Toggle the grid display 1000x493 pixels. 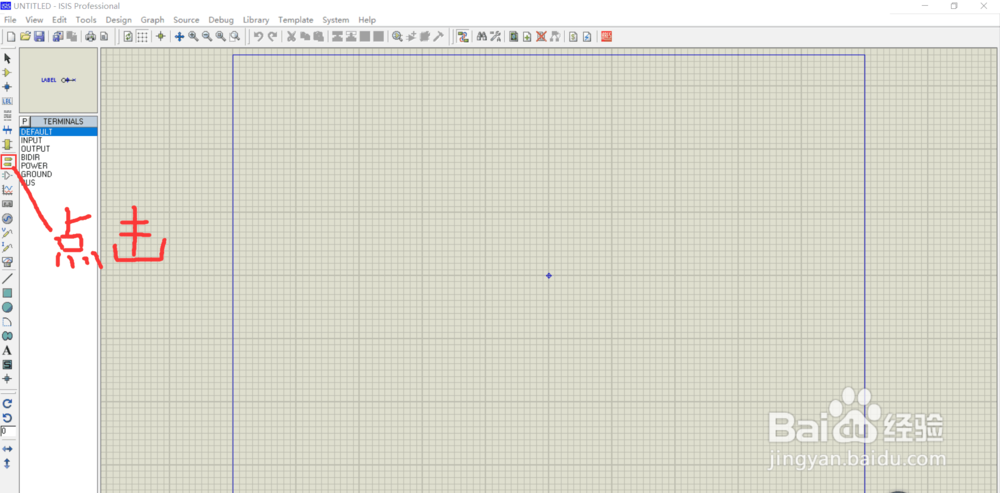(x=142, y=37)
